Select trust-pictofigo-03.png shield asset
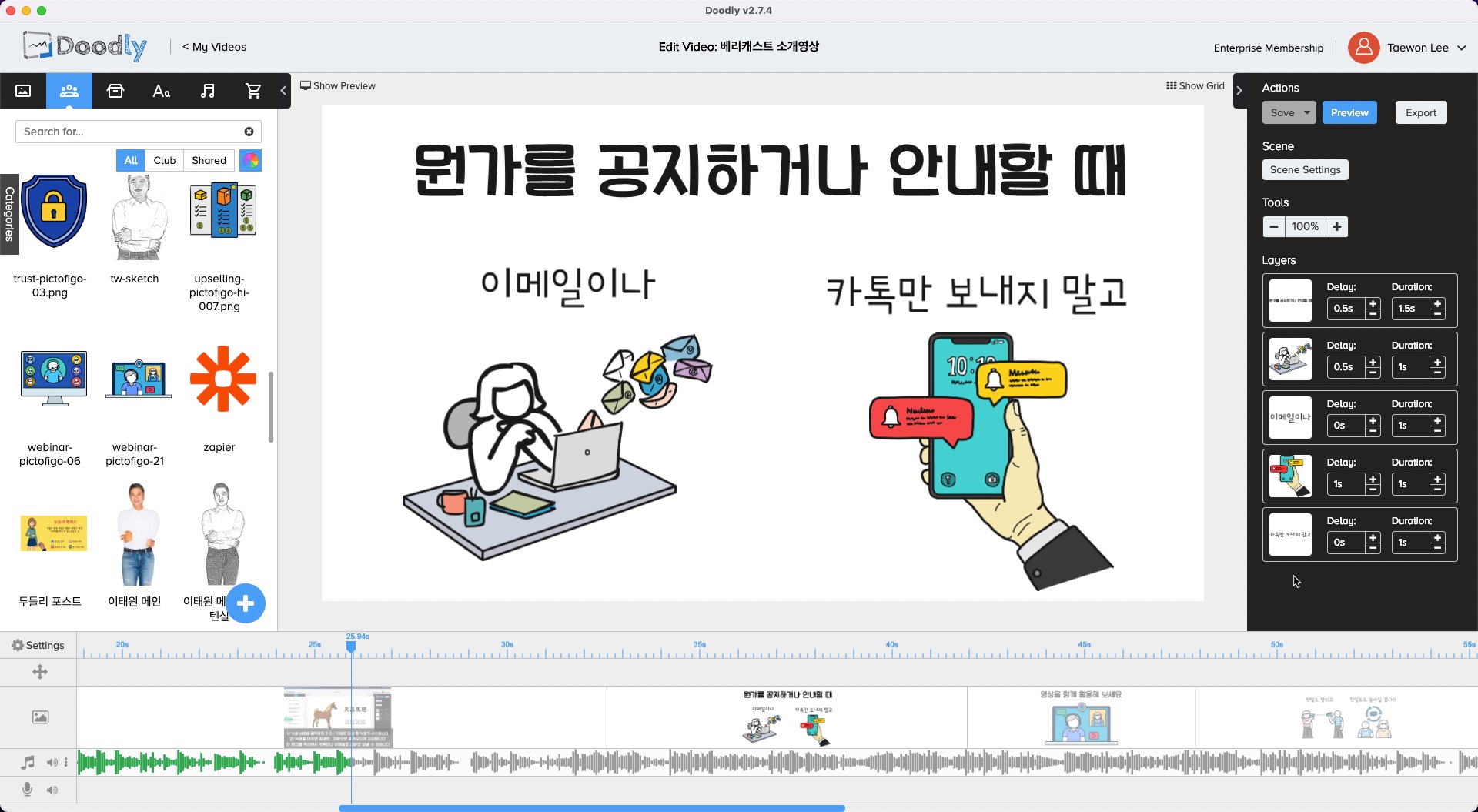The height and width of the screenshot is (812, 1478). coord(53,211)
